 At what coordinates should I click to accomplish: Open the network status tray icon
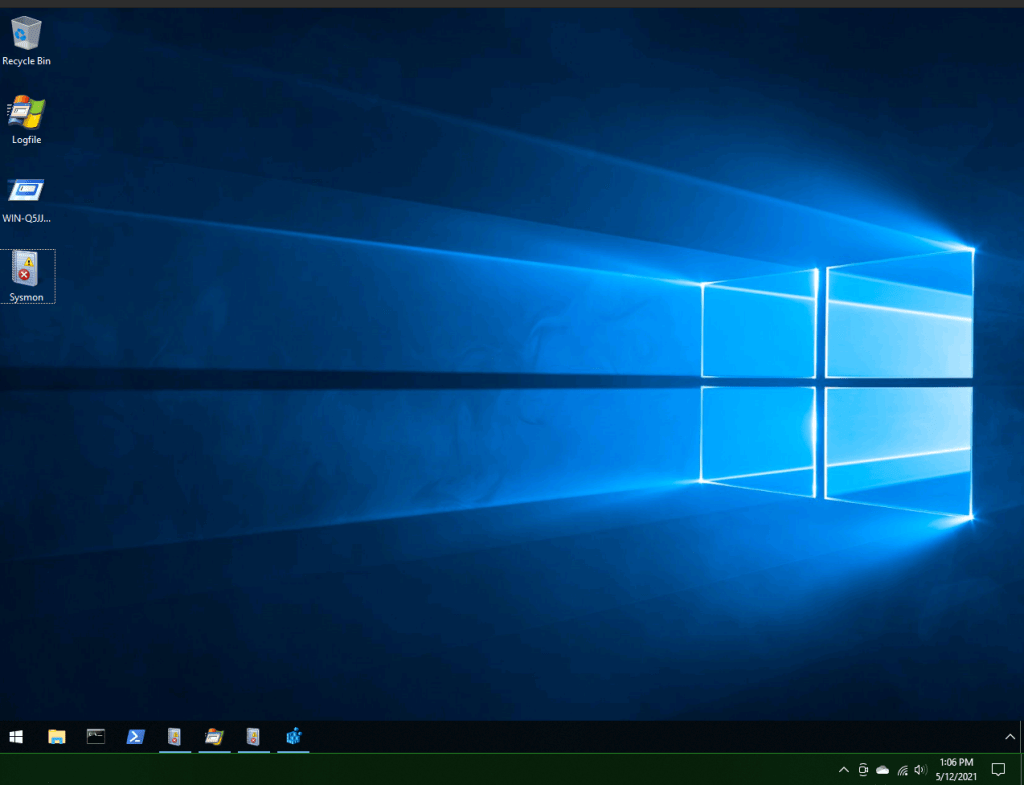[x=902, y=770]
